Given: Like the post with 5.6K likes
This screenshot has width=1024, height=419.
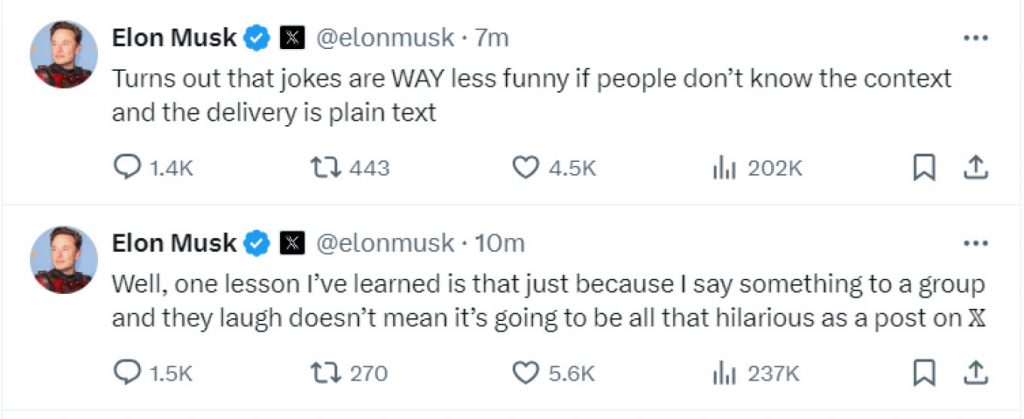Looking at the screenshot, I should click(526, 373).
